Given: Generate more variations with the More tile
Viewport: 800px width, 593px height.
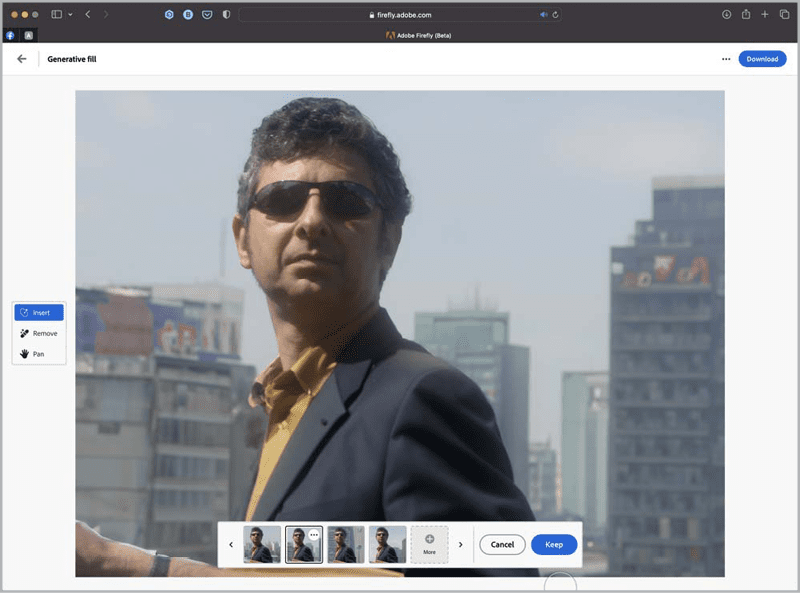Looking at the screenshot, I should click(429, 545).
